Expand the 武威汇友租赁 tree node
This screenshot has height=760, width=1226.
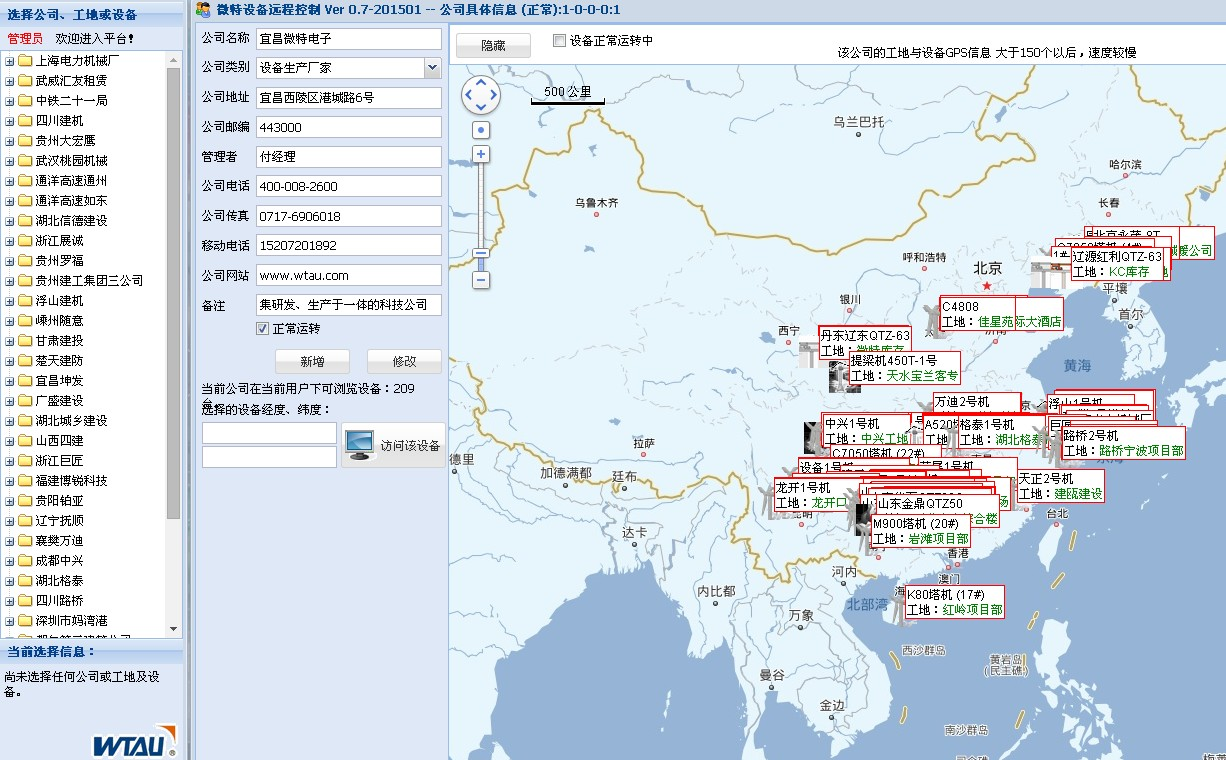coord(10,81)
